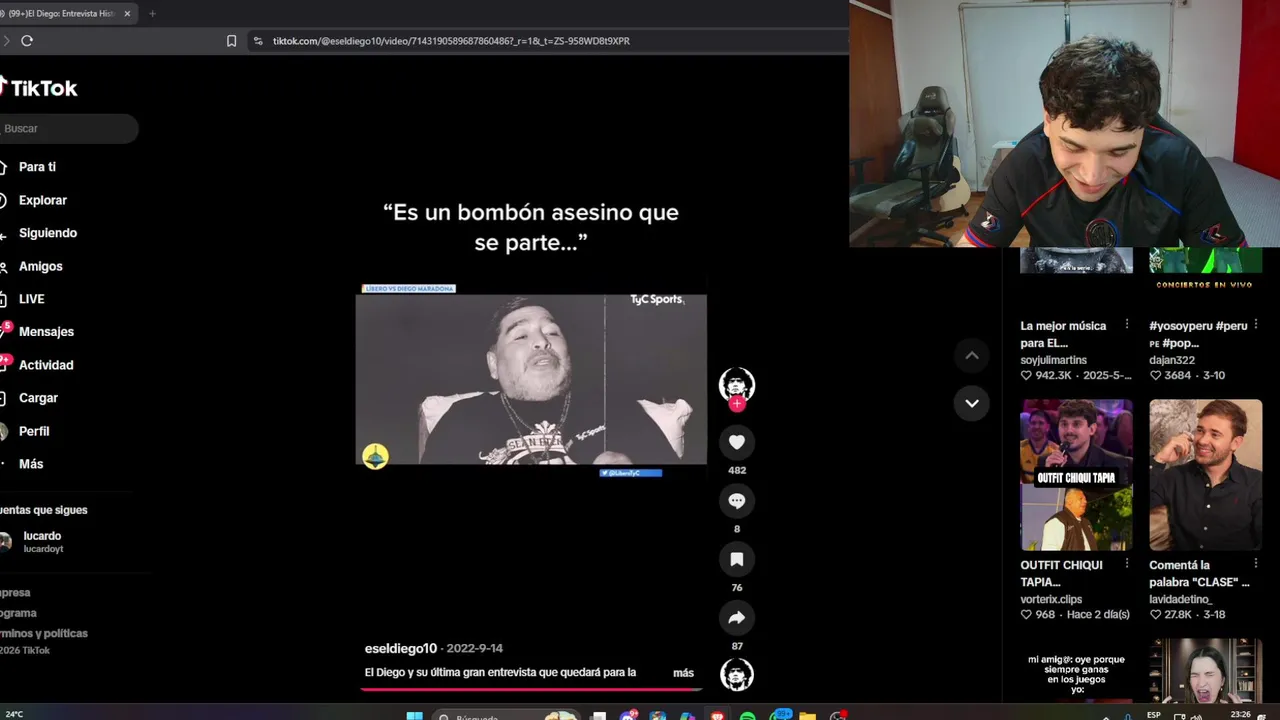The width and height of the screenshot is (1280, 720).
Task: Open #yosoyperu #peru video title
Action: tap(1198, 334)
